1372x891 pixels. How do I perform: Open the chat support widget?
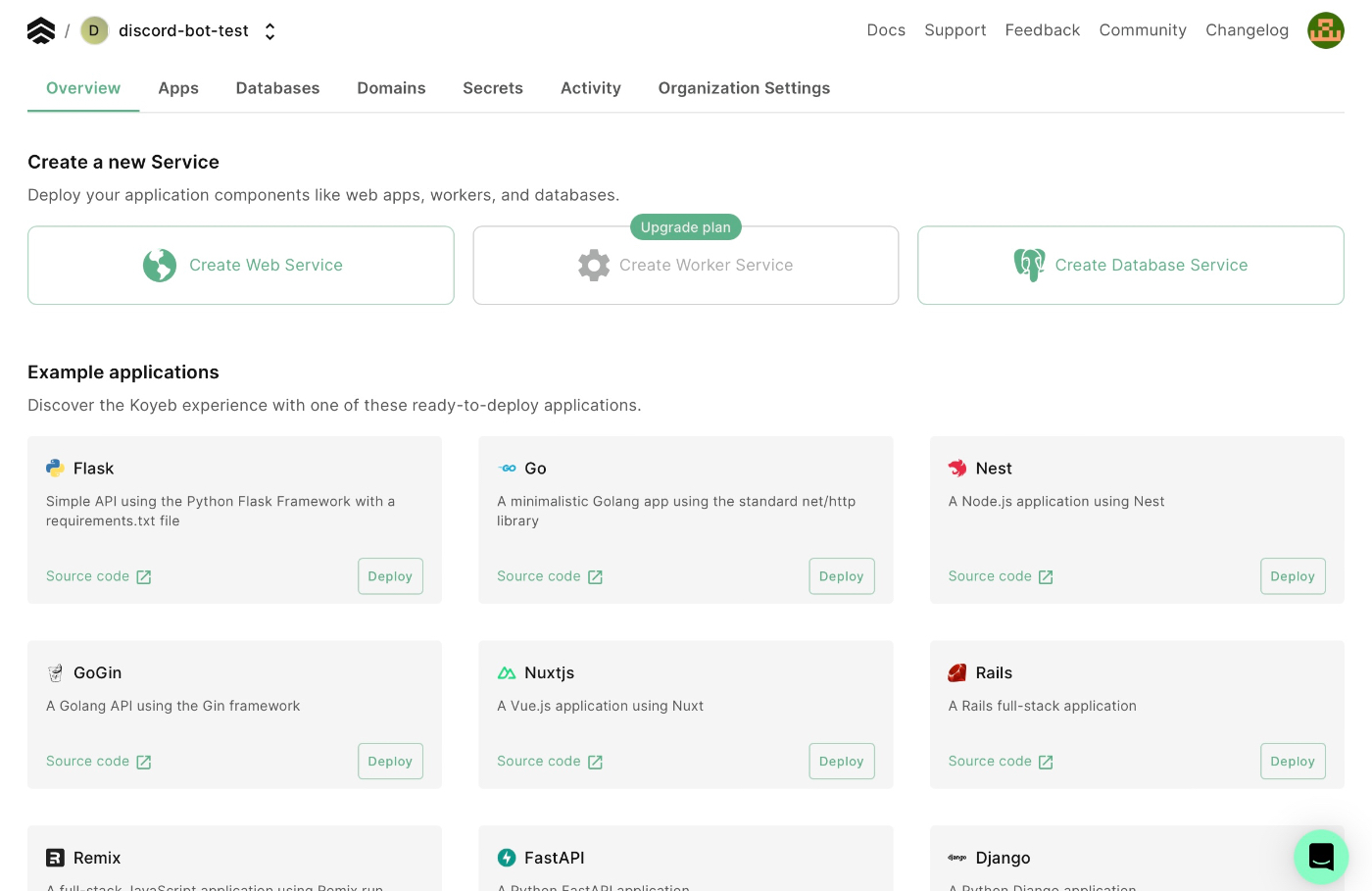point(1321,857)
